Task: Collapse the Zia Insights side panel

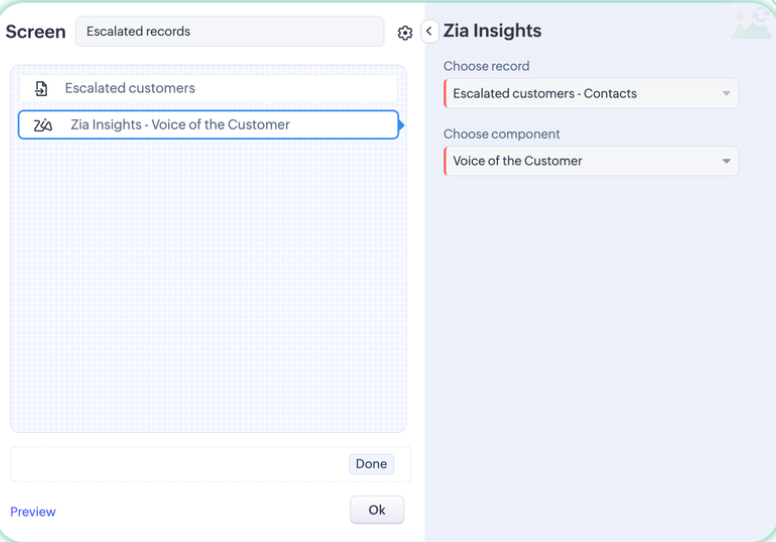Action: [429, 31]
